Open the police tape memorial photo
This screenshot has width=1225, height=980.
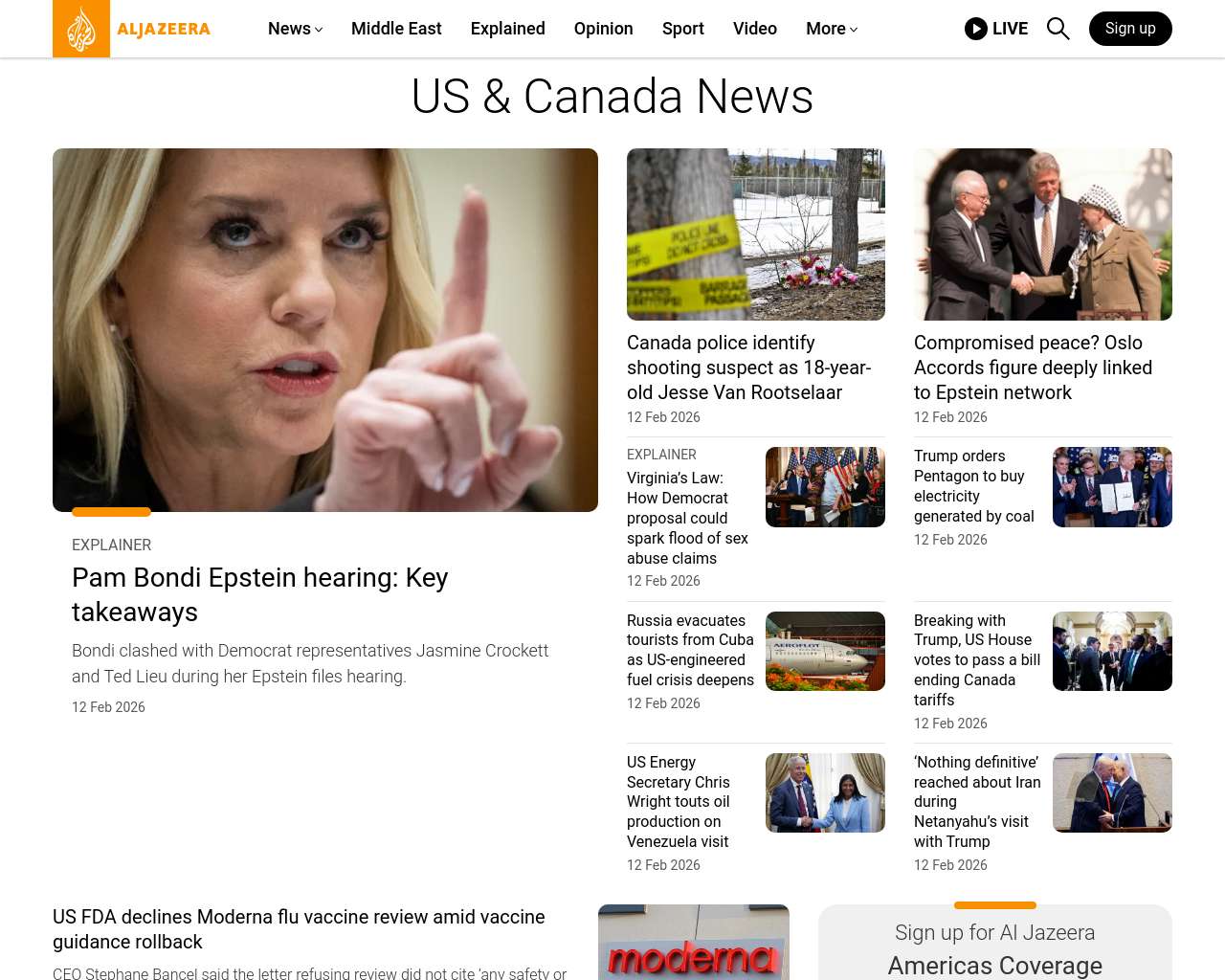pos(756,234)
